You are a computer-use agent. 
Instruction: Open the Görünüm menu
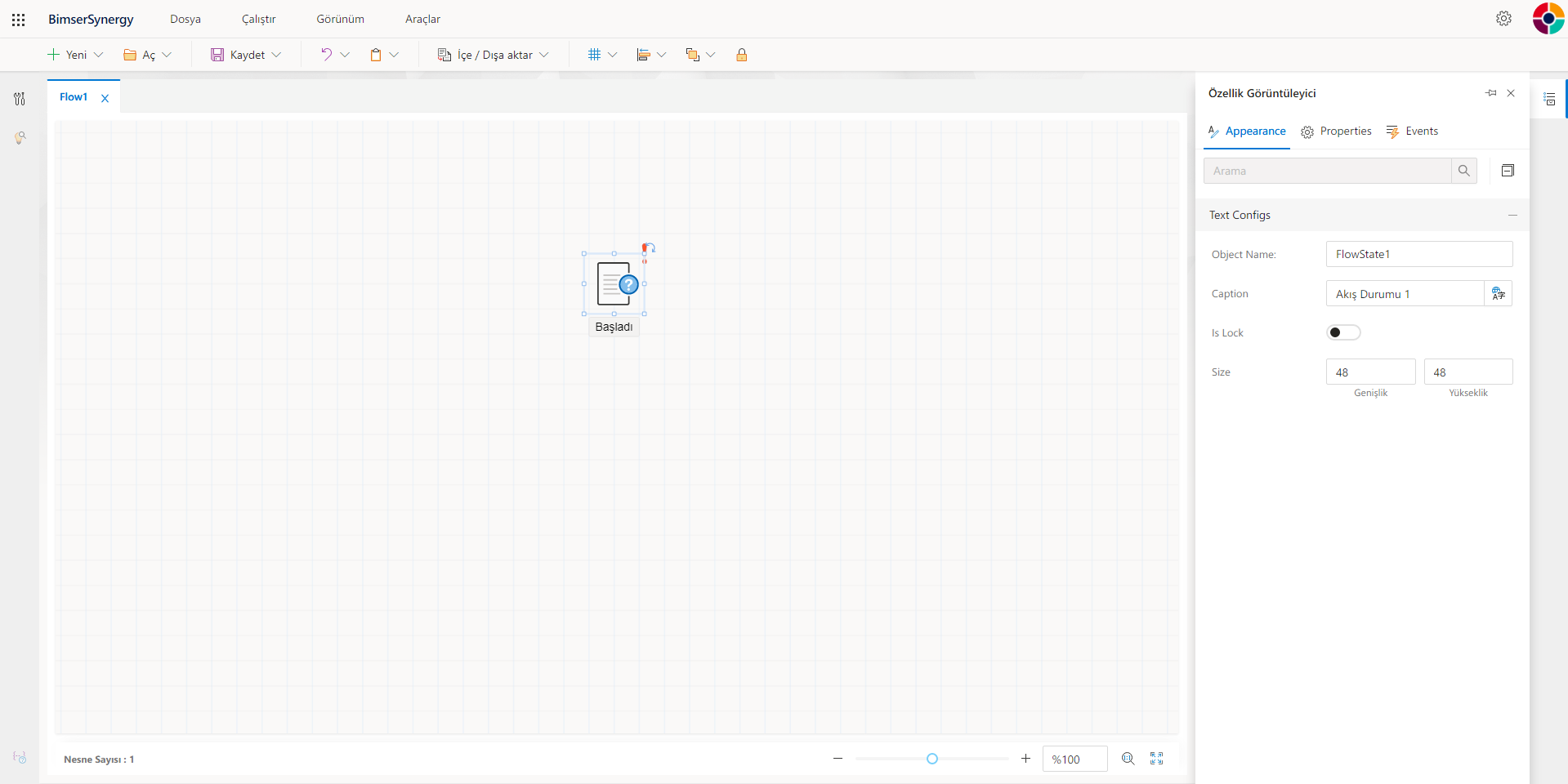pyautogui.click(x=340, y=19)
